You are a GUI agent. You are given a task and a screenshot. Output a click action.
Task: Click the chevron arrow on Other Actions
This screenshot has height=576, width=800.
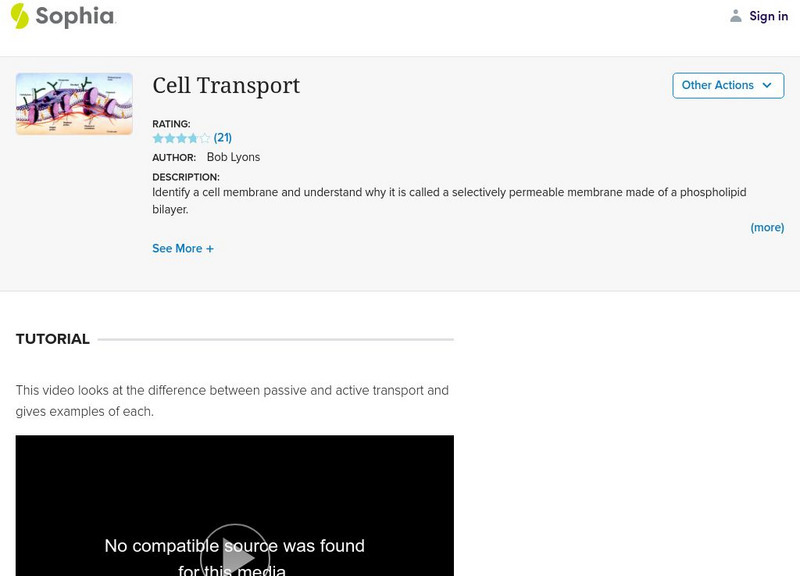[767, 85]
